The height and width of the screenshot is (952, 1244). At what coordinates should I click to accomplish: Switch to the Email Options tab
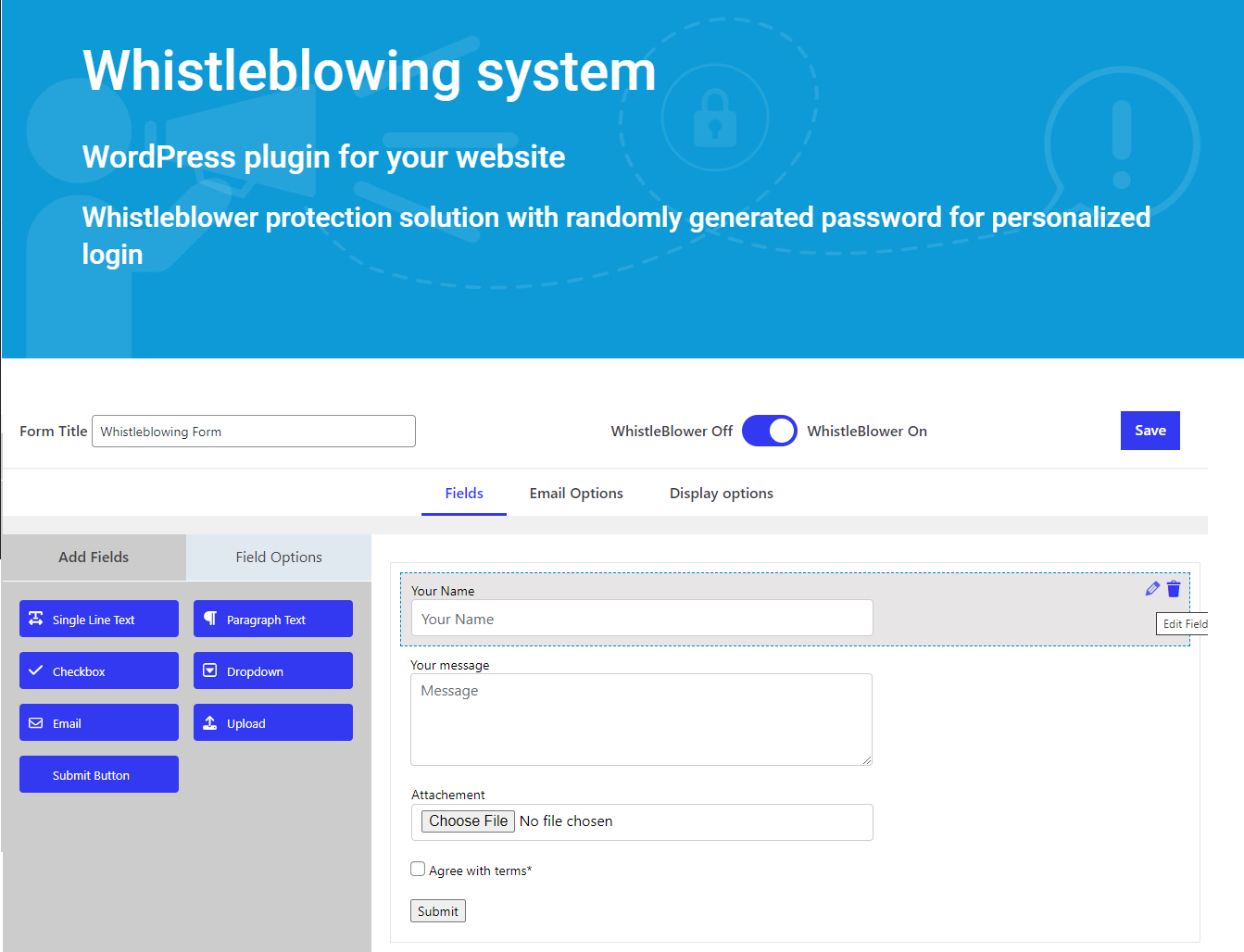[576, 494]
